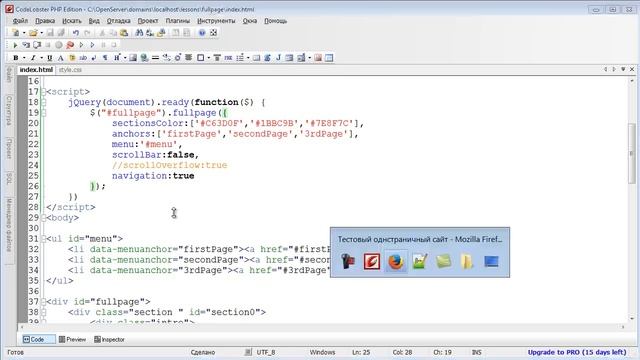This screenshot has height=360, width=640.
Task: Open the Инструменты menu
Action: click(x=216, y=21)
